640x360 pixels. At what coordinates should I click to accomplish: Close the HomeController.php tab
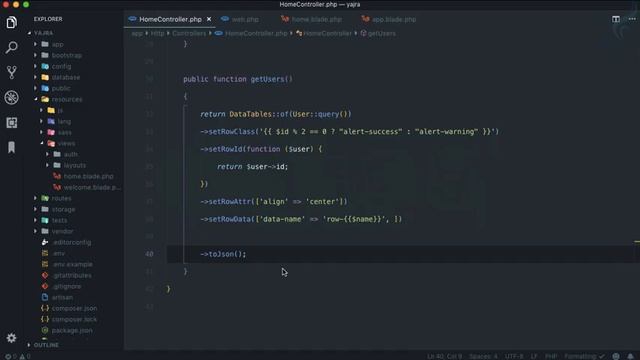(209, 19)
